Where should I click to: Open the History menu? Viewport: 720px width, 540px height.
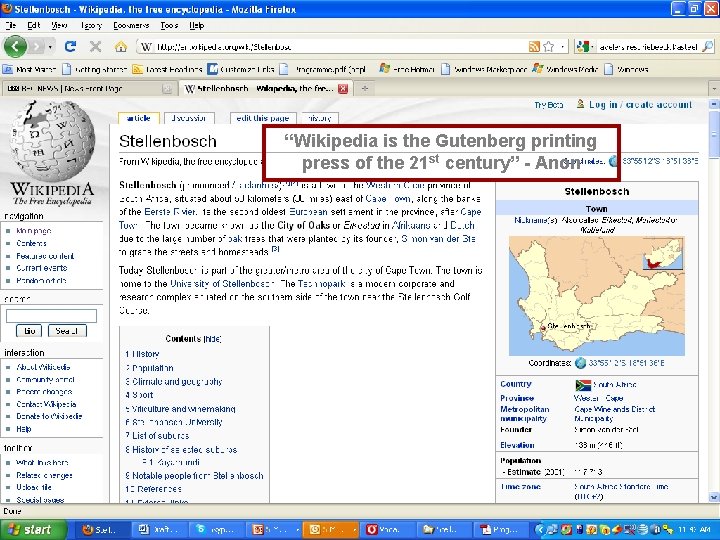(x=91, y=25)
